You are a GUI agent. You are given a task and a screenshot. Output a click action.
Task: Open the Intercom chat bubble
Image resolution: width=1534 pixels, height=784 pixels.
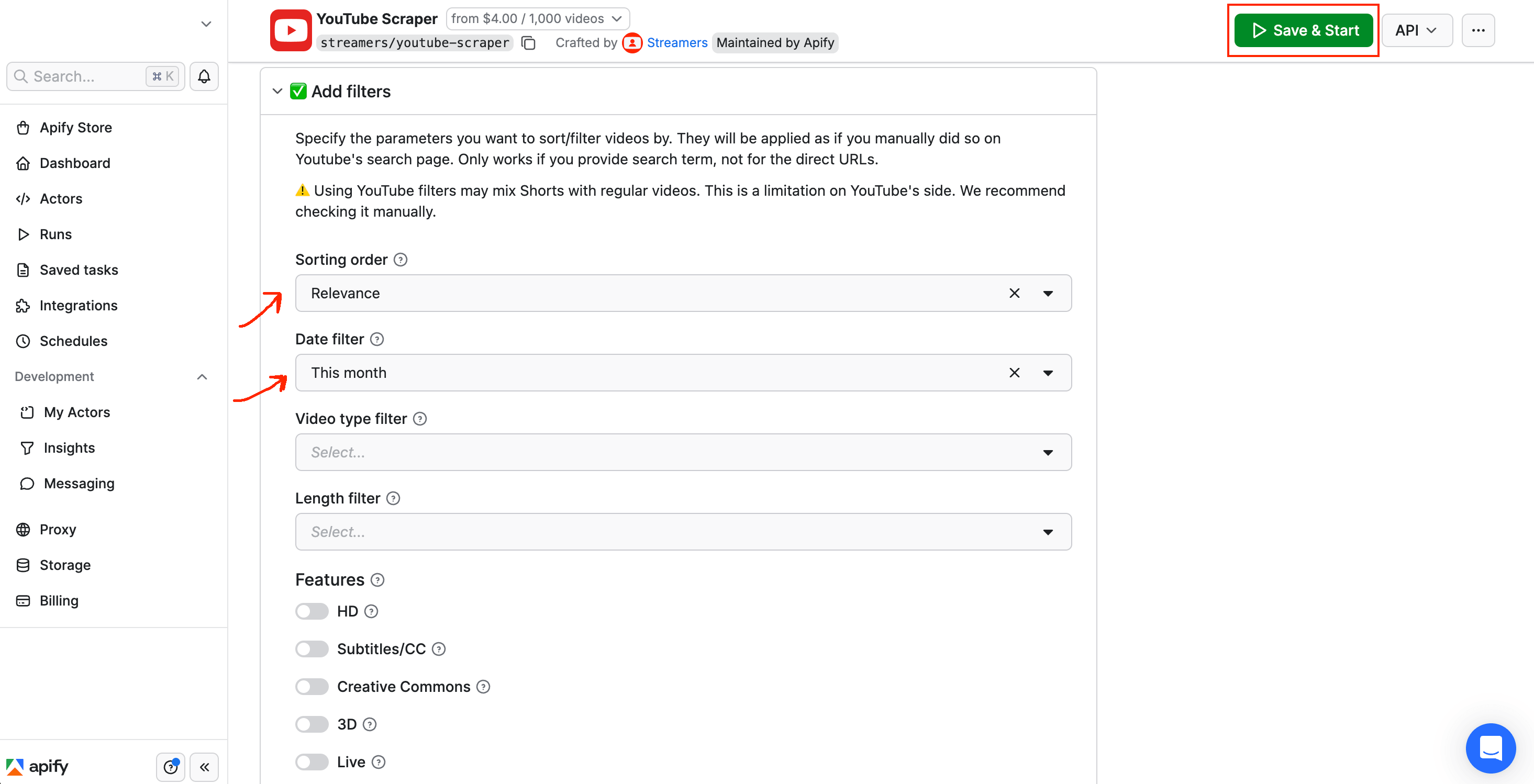[1491, 748]
